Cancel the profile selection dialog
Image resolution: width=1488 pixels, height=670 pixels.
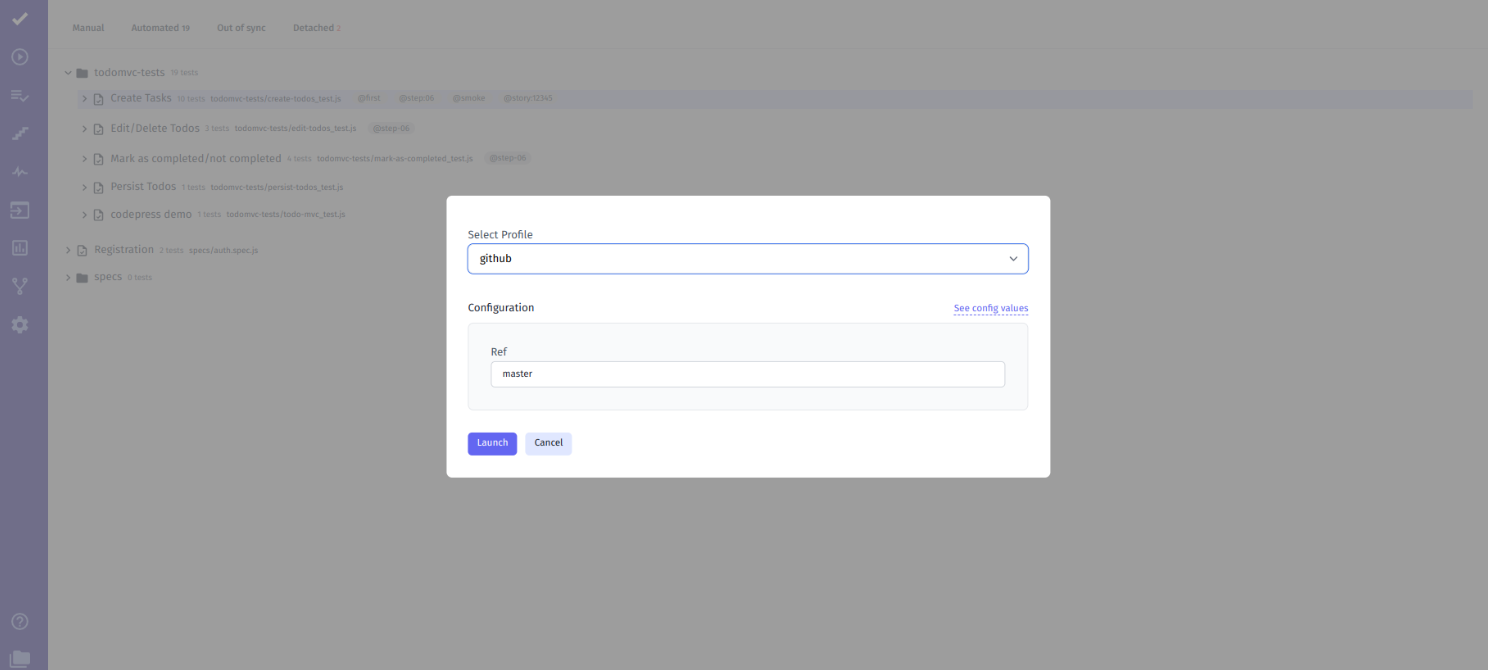(x=548, y=443)
